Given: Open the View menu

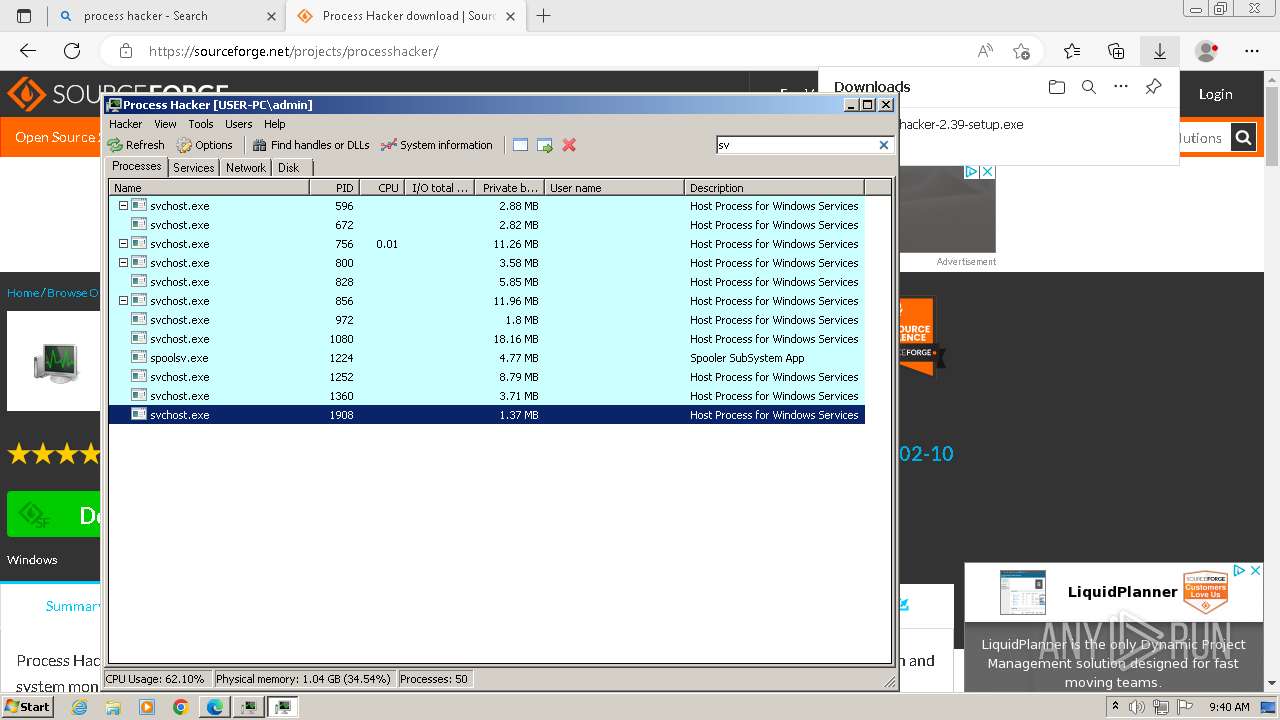Looking at the screenshot, I should (165, 124).
